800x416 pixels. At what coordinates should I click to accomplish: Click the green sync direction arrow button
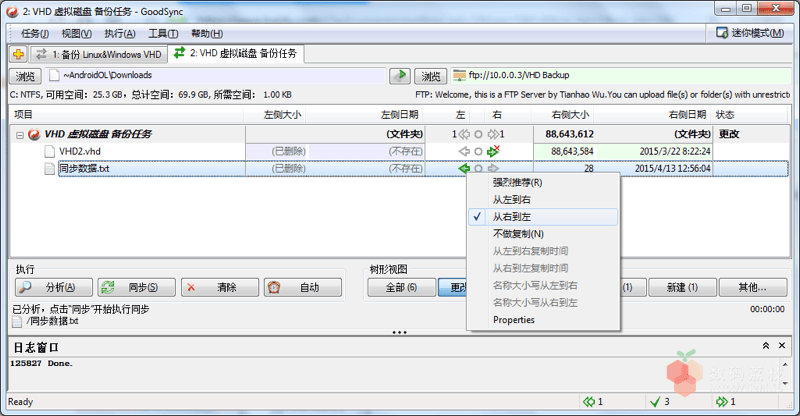400,76
